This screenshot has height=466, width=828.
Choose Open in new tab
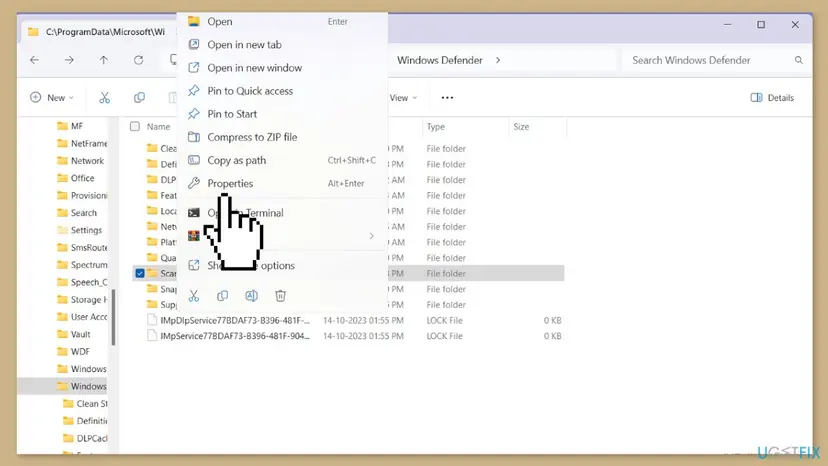[283, 45]
